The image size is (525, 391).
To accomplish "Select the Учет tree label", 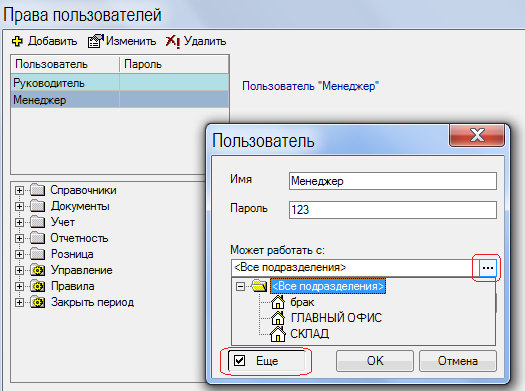I will 63,222.
